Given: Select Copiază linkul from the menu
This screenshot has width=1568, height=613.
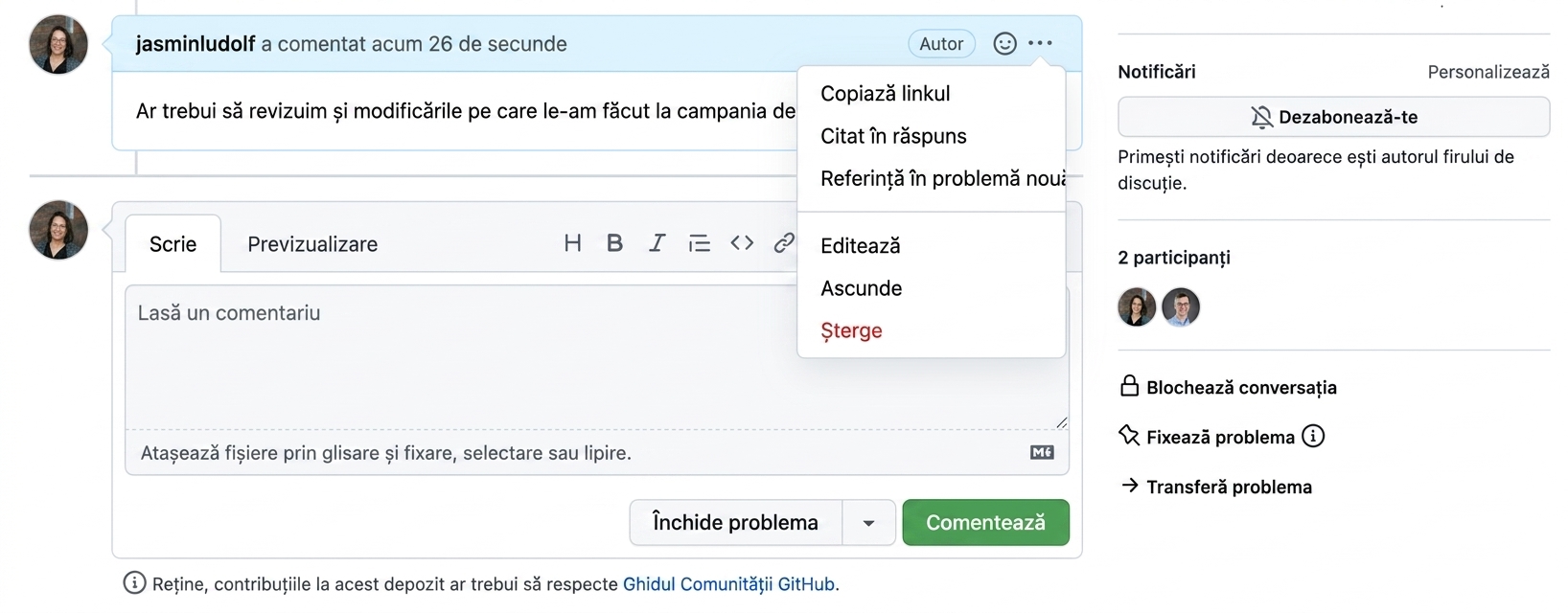Looking at the screenshot, I should [885, 94].
